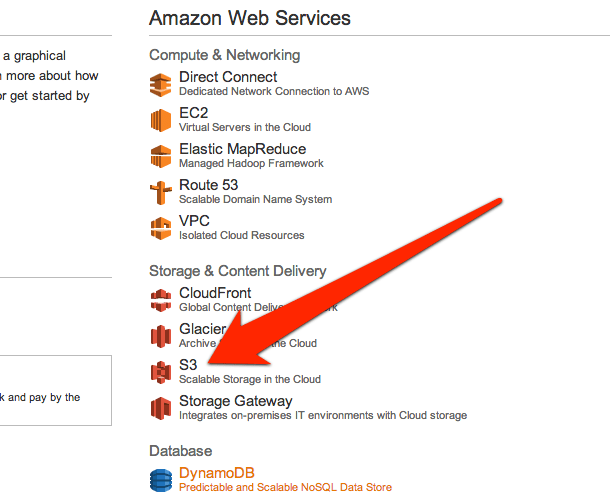Open Elastic MapReduce service link

242,149
